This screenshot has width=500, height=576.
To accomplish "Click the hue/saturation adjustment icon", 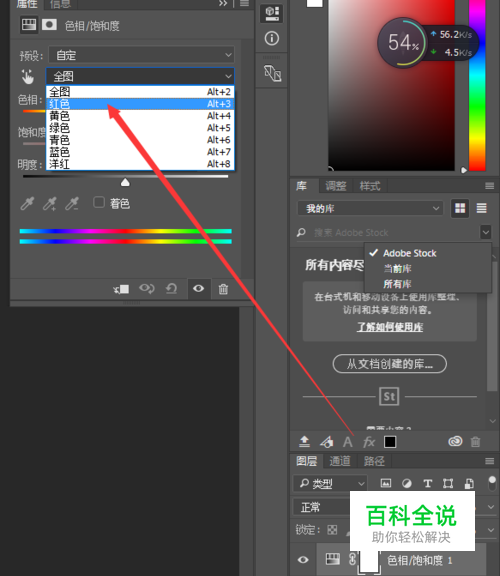I will 29,25.
